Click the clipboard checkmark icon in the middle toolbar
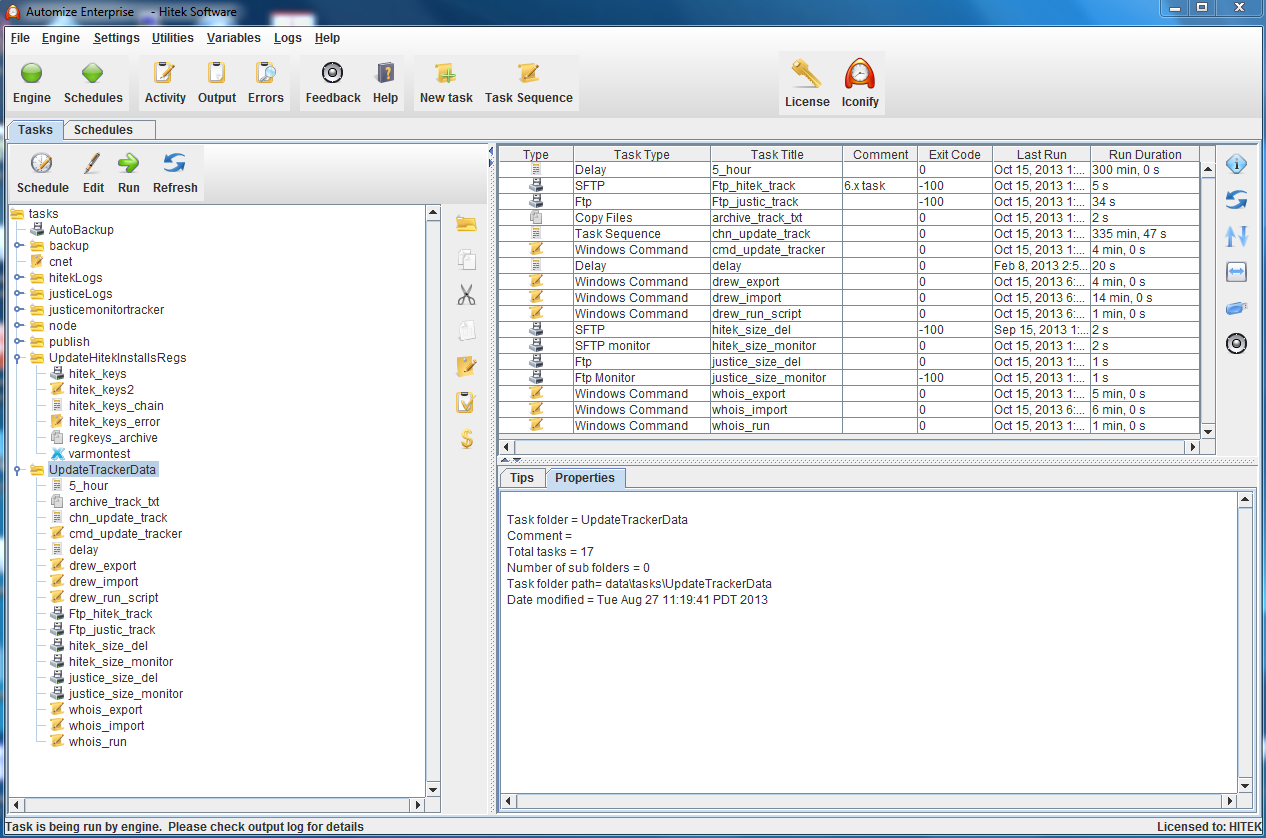The width and height of the screenshot is (1266, 838). [x=466, y=403]
